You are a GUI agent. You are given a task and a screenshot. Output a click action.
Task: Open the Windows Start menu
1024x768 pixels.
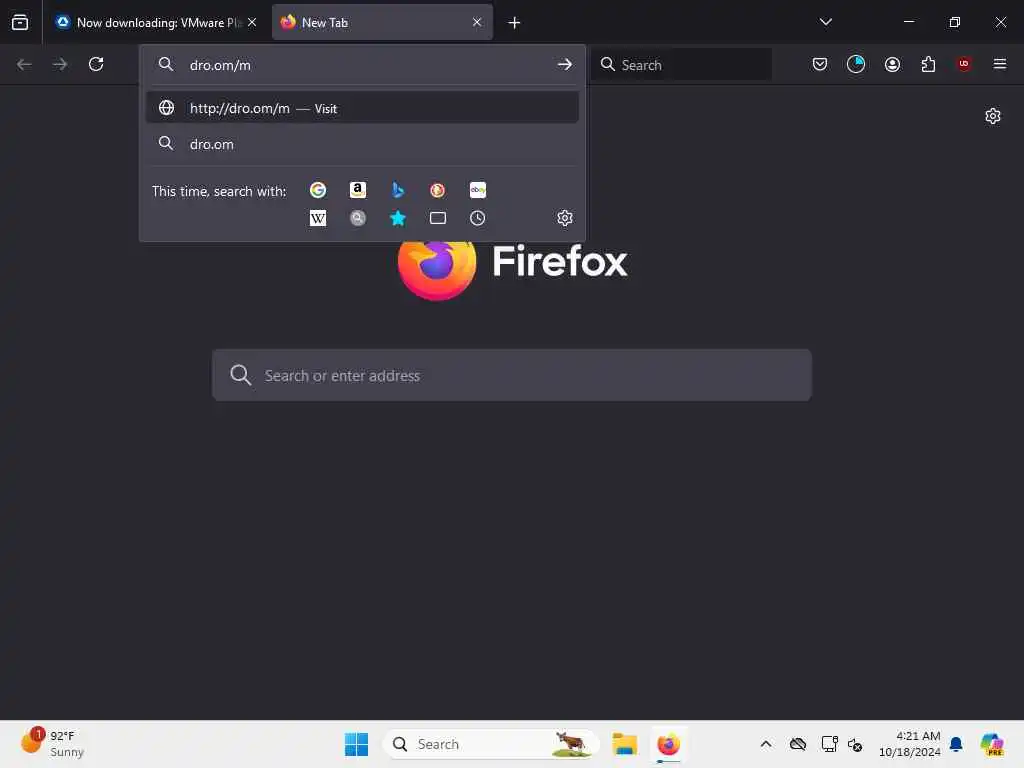point(356,744)
